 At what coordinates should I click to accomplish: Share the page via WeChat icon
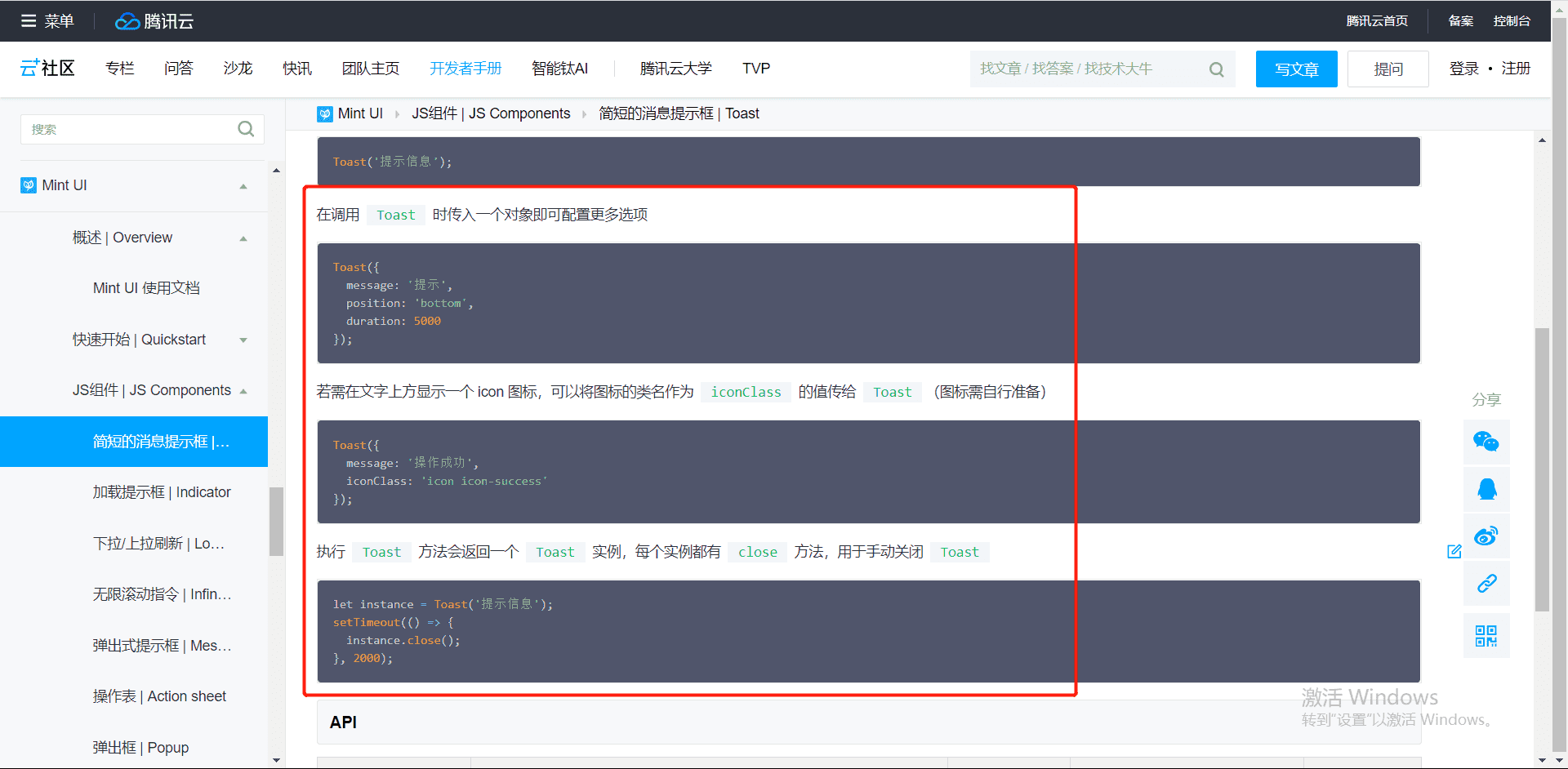click(x=1486, y=442)
